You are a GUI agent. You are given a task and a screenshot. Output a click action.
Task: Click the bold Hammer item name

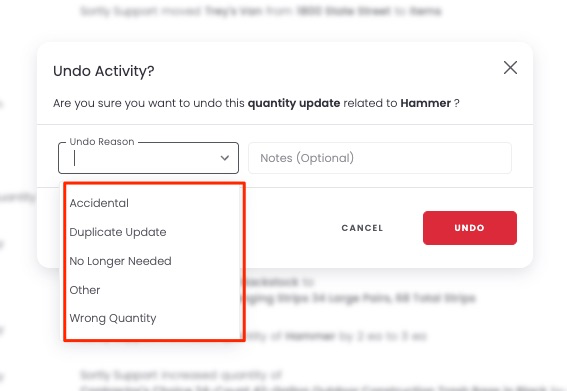426,103
